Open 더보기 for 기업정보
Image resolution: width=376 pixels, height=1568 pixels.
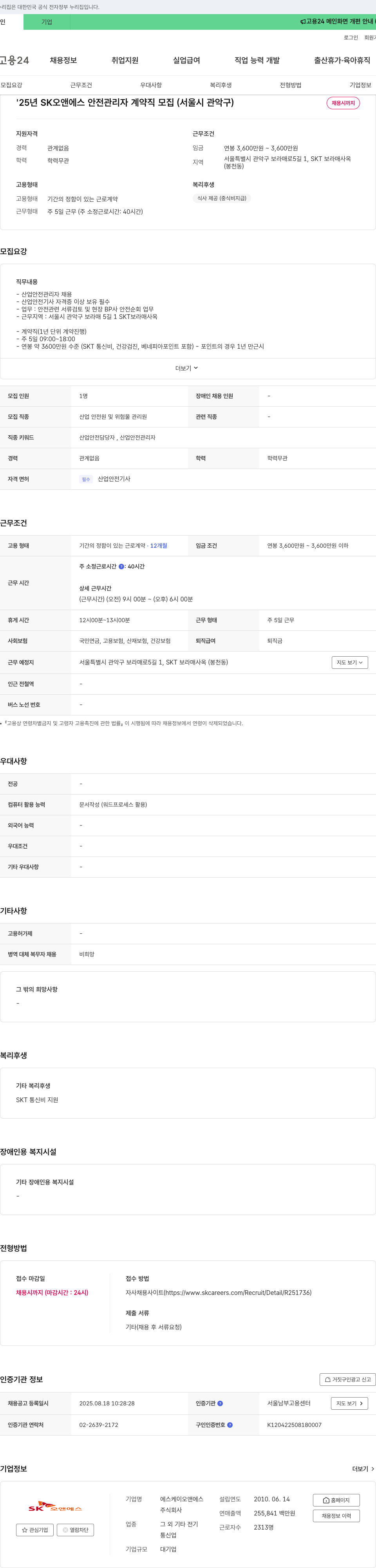tap(363, 1469)
